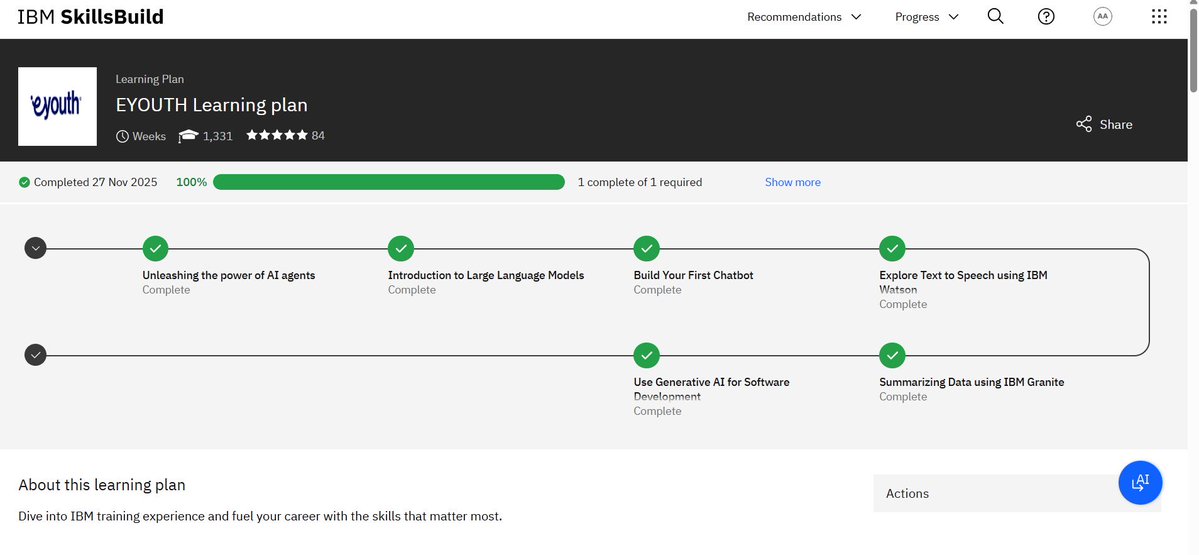Click the Completed 27 Nov 2025 text
The image size is (1199, 555).
tap(96, 182)
